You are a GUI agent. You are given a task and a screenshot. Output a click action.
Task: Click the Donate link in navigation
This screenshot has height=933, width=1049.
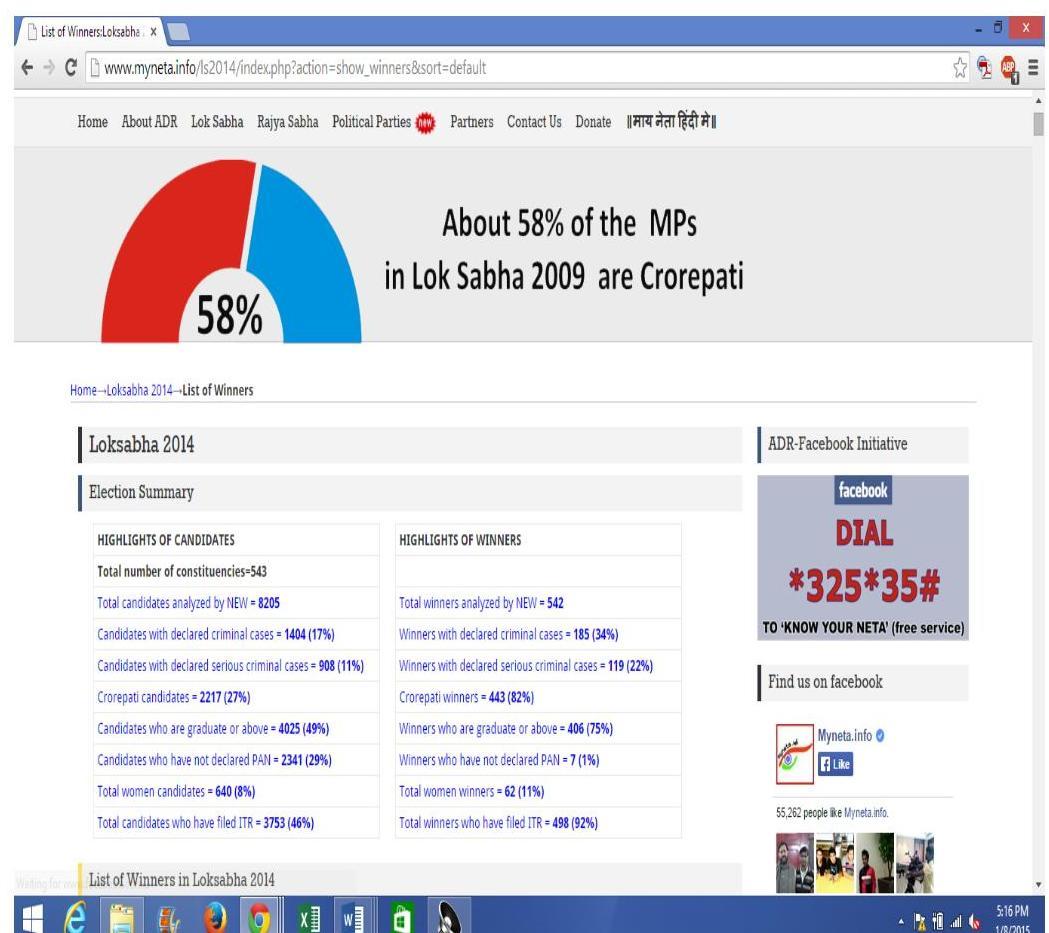click(593, 122)
